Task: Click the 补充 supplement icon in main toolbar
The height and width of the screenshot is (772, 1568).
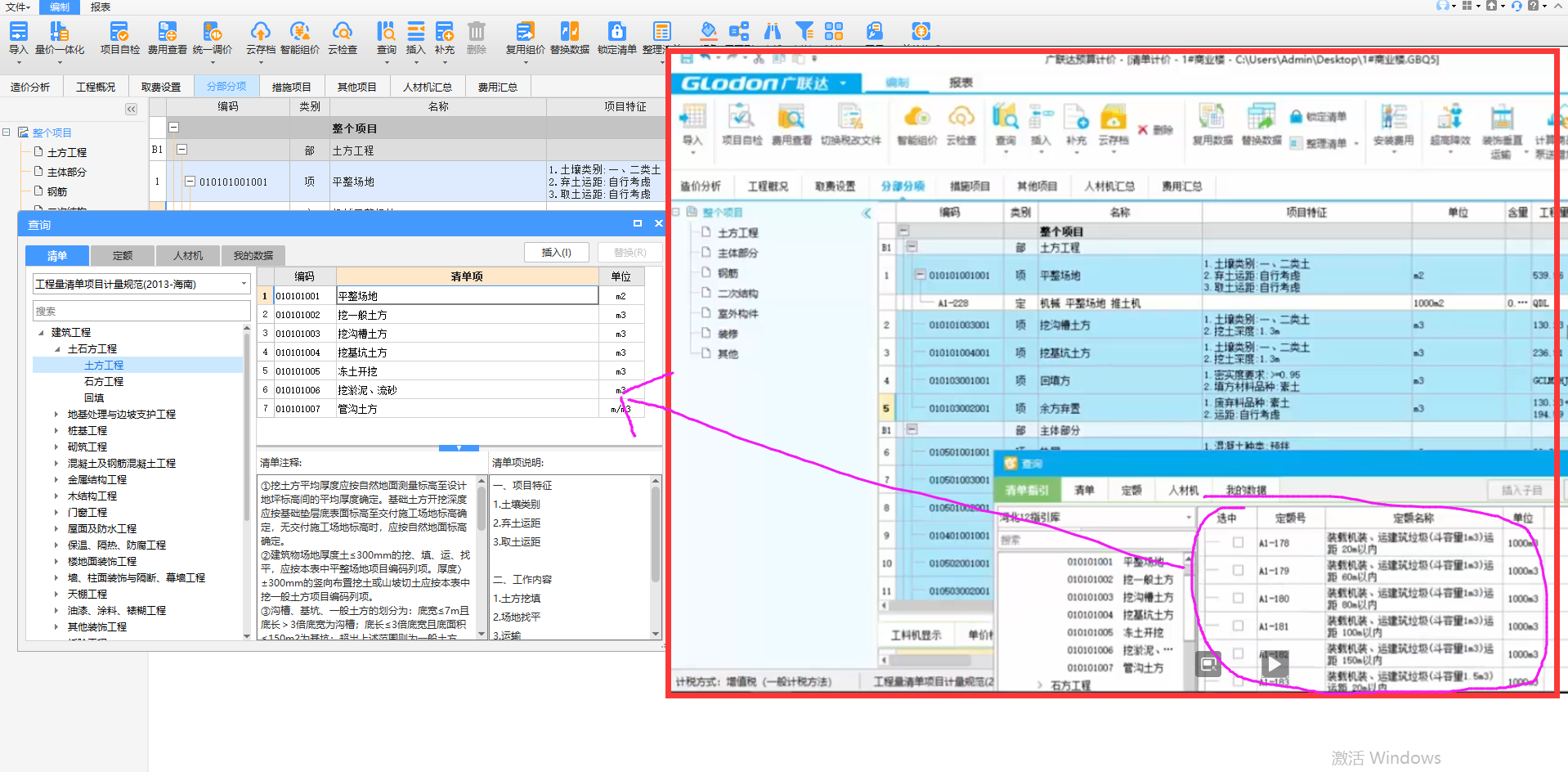Action: coord(444,32)
